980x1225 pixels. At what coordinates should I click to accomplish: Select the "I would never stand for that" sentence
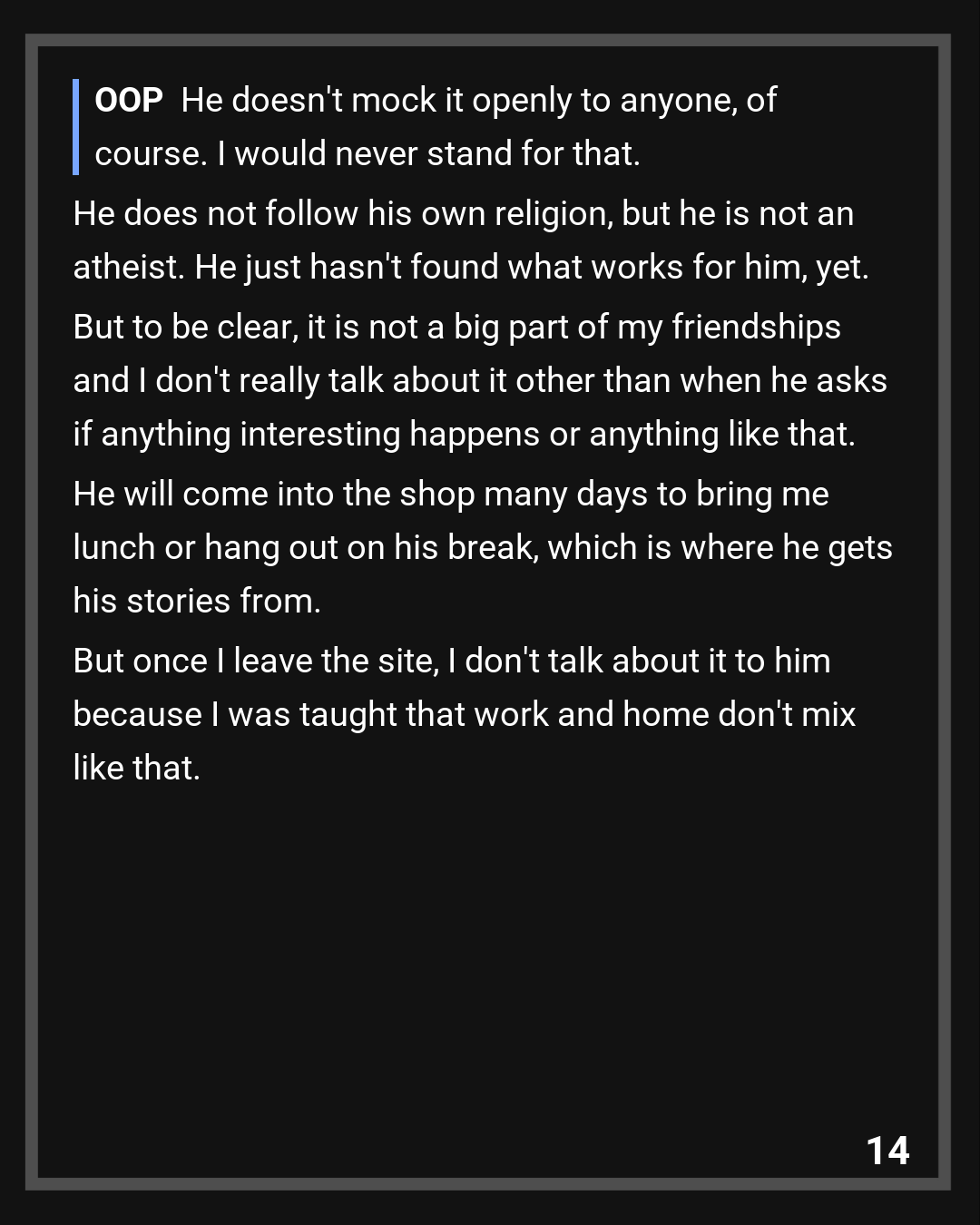(x=428, y=153)
